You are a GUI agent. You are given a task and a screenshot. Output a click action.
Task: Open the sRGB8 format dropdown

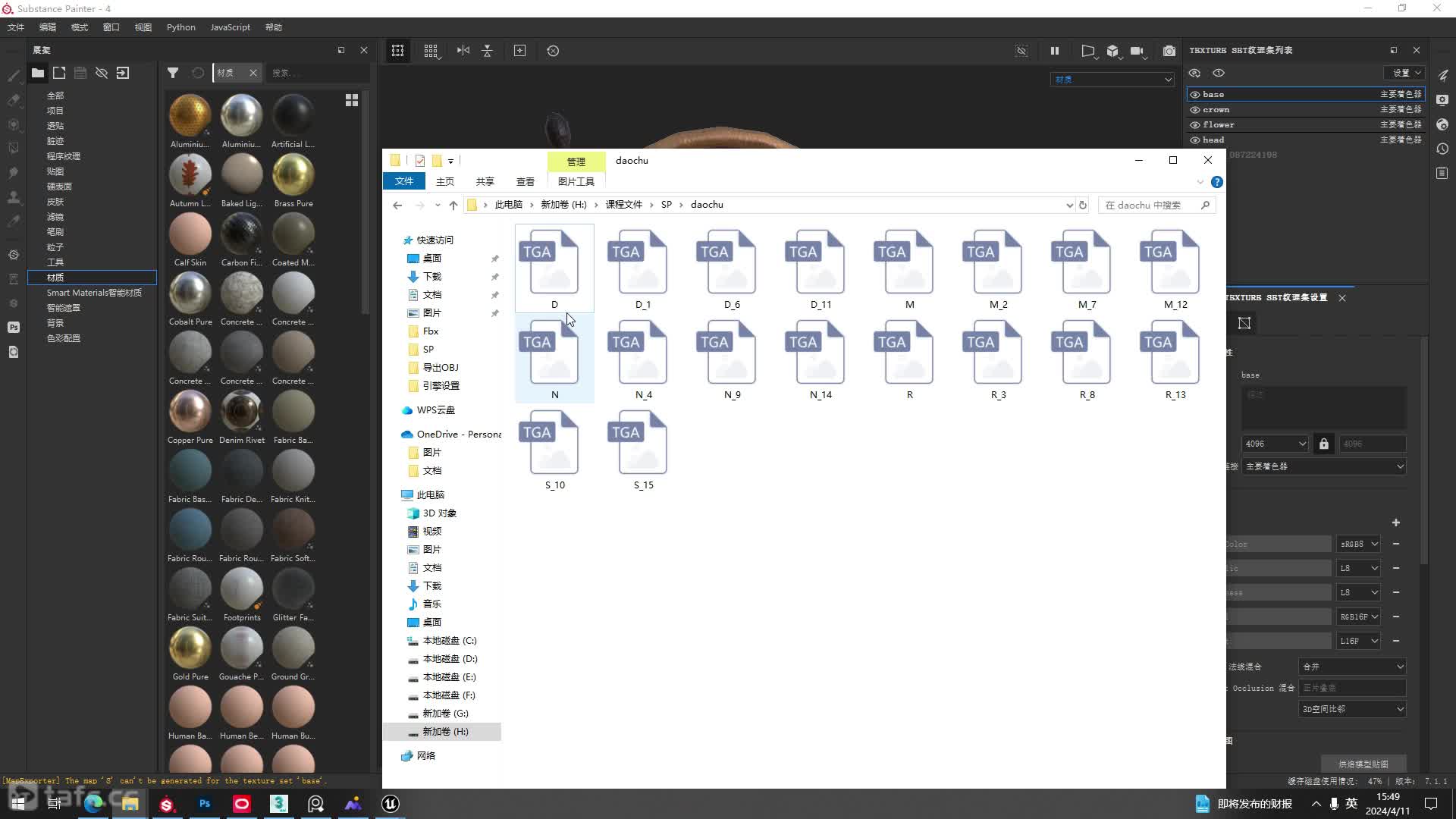(x=1358, y=544)
